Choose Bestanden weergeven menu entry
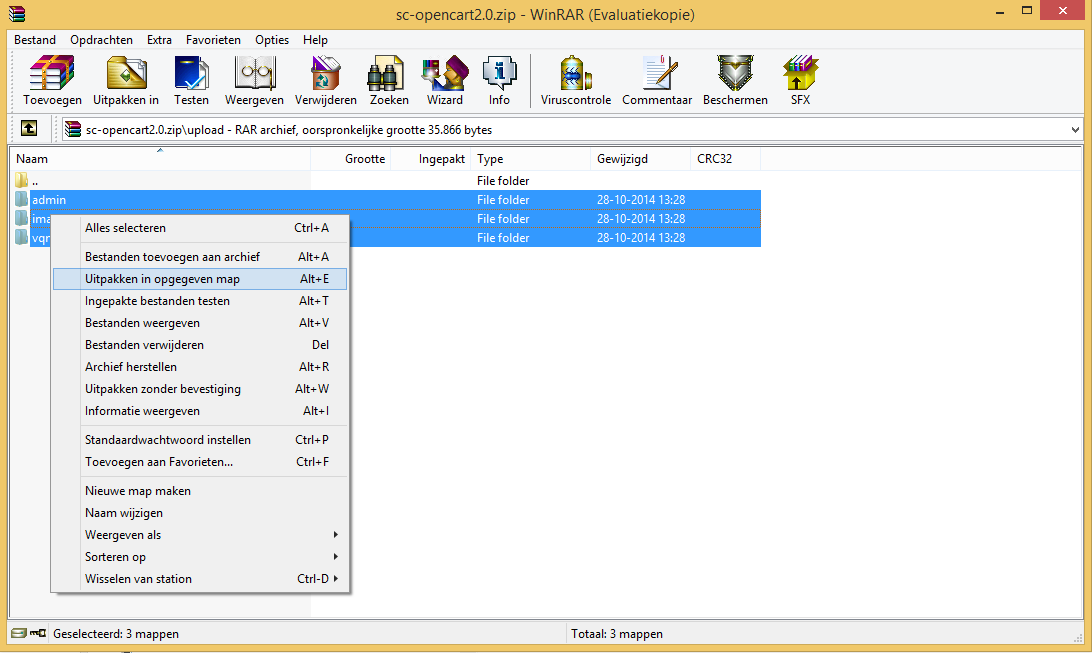 pos(200,323)
